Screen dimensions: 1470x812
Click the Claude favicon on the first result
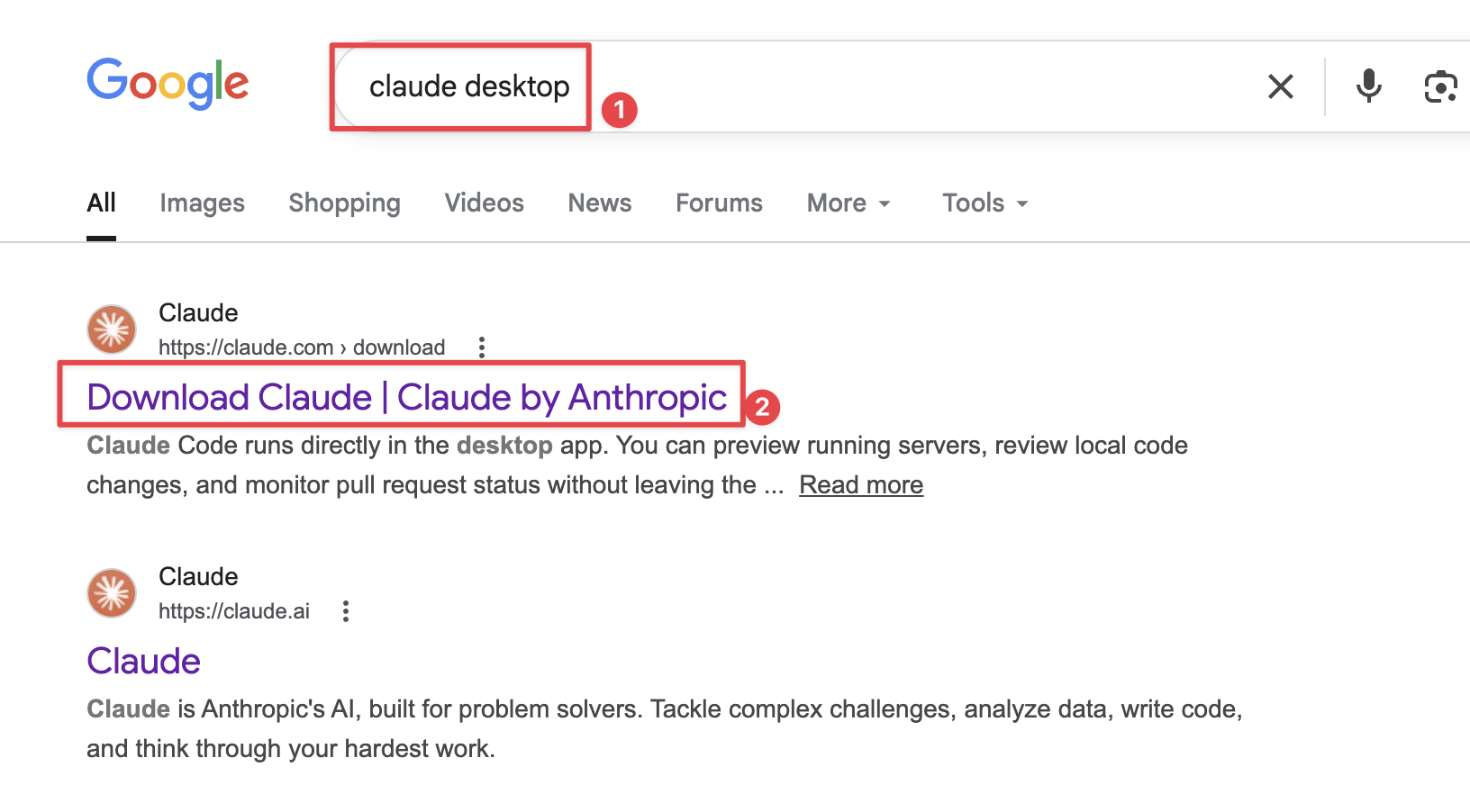coord(111,328)
